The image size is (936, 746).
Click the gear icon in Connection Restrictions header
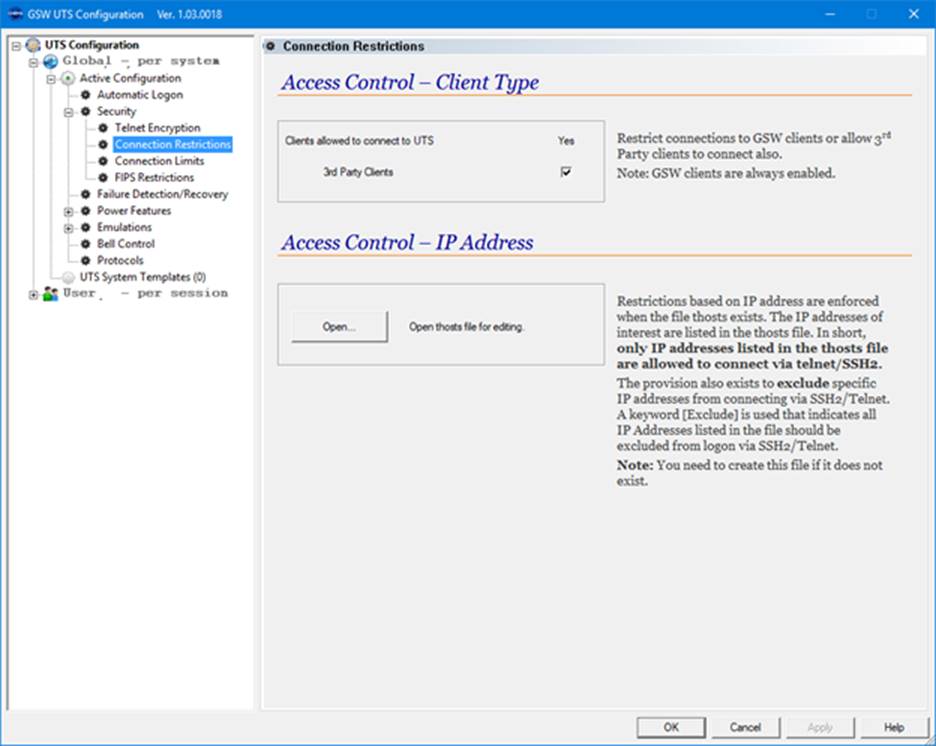tap(270, 46)
